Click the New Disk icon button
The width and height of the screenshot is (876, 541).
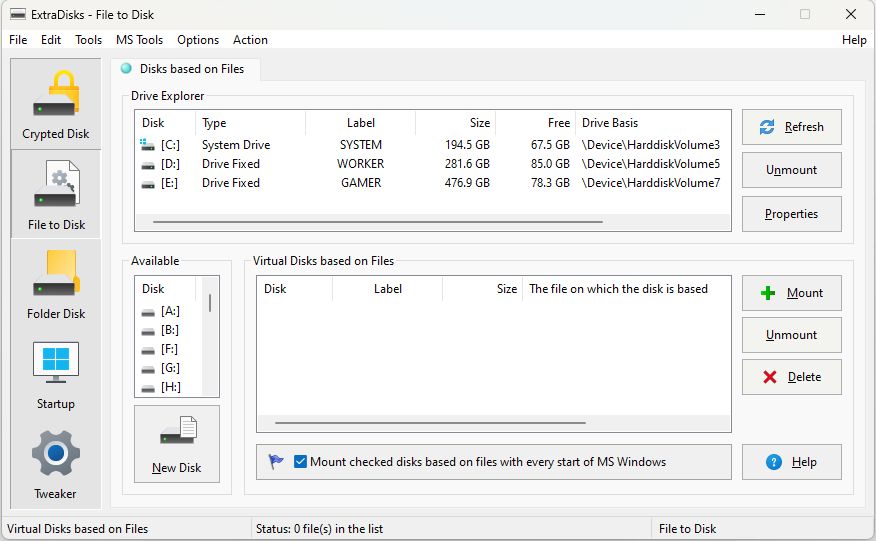[x=177, y=444]
